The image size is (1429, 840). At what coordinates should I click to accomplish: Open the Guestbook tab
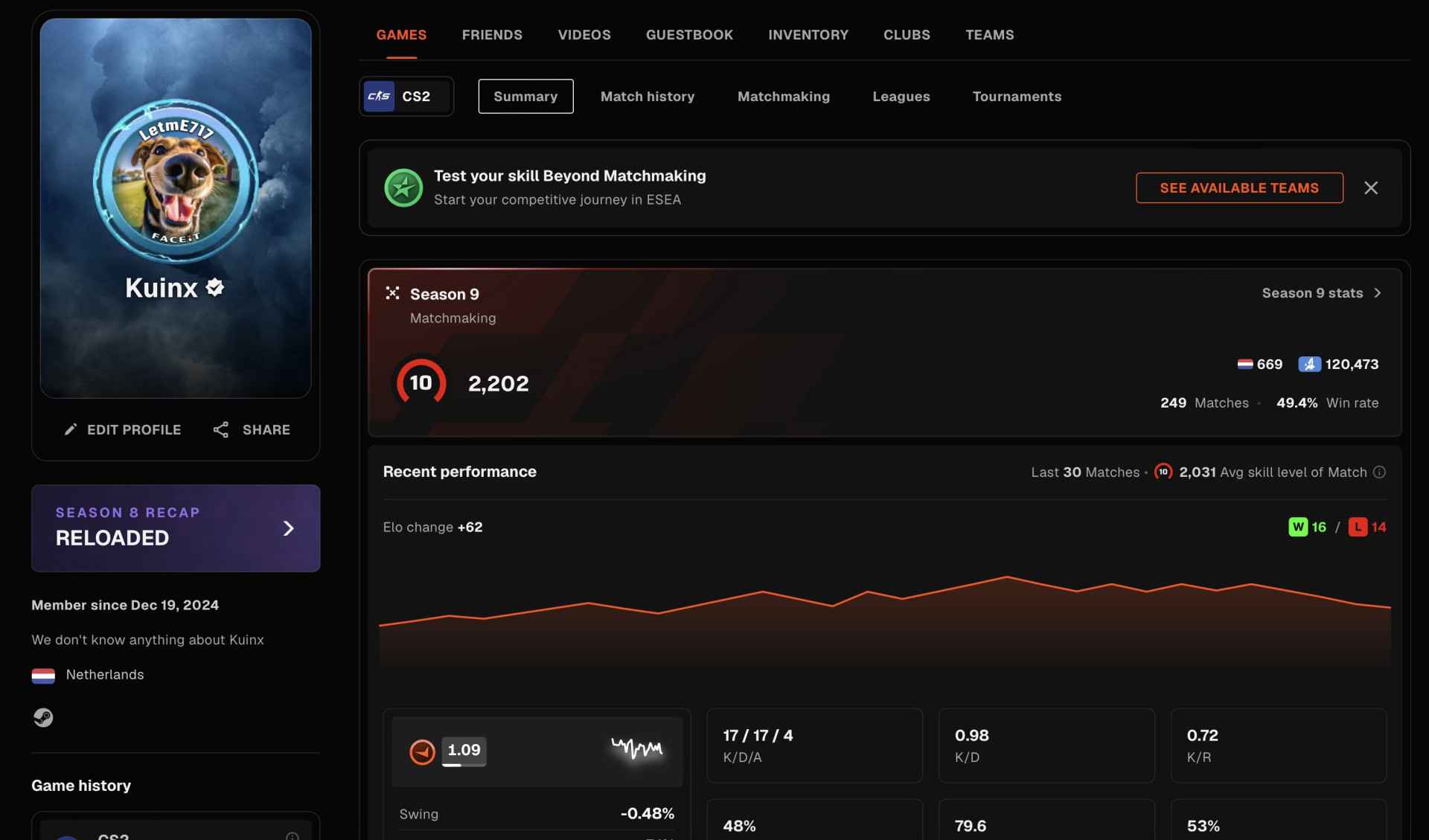[x=689, y=35]
